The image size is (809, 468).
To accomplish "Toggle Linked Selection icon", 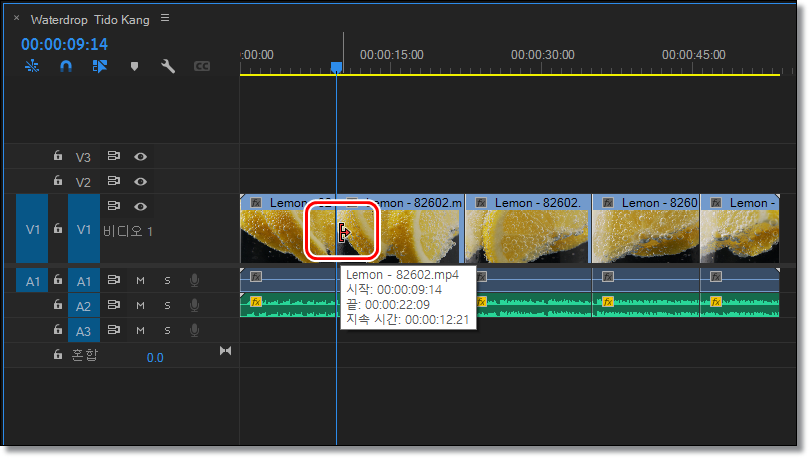I will point(100,66).
